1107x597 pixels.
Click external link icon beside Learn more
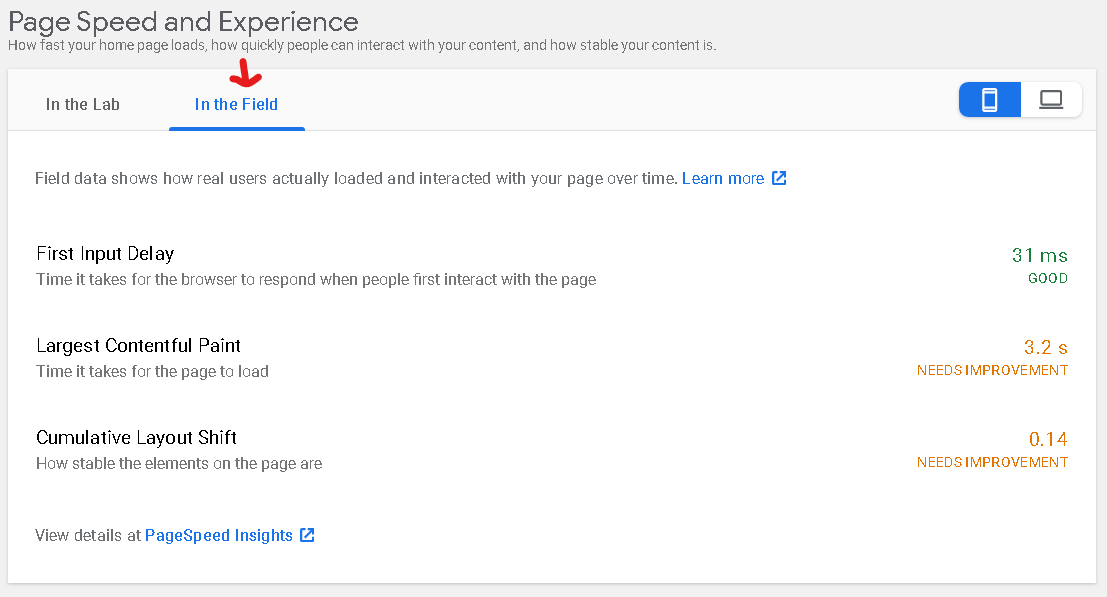point(779,178)
